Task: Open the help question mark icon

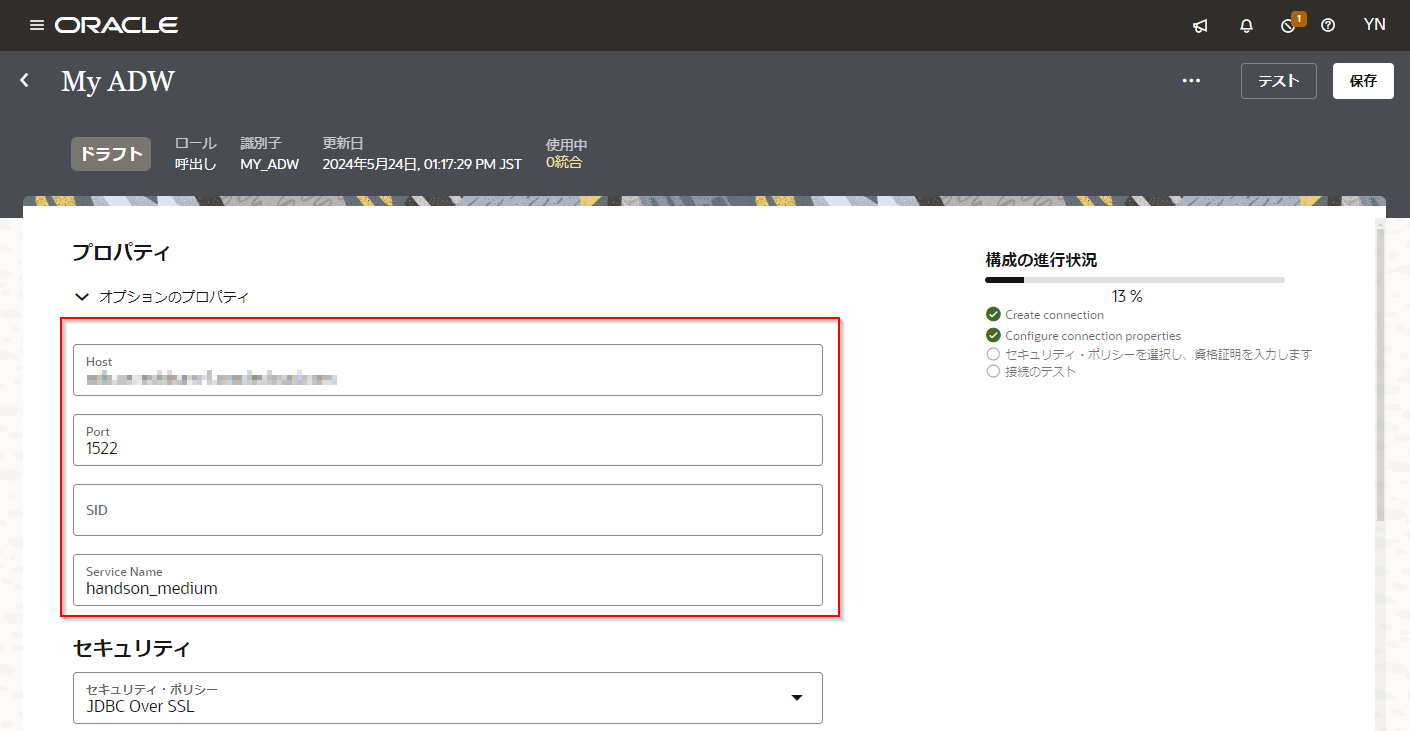Action: pyautogui.click(x=1328, y=26)
